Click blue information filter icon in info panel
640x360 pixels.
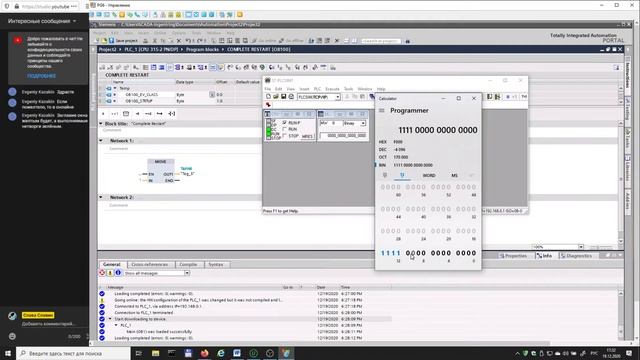click(x=118, y=273)
